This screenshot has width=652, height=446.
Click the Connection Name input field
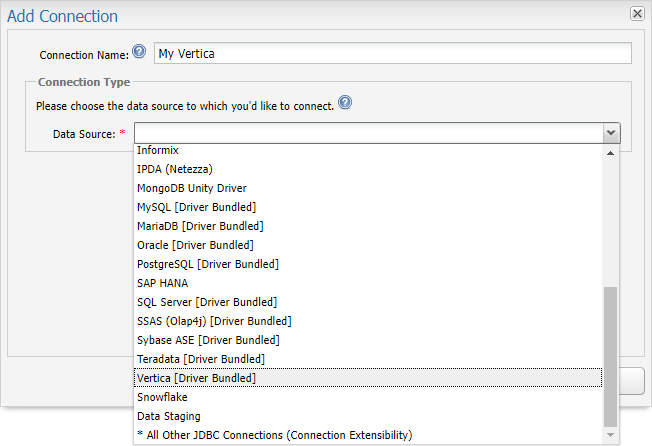(x=393, y=53)
